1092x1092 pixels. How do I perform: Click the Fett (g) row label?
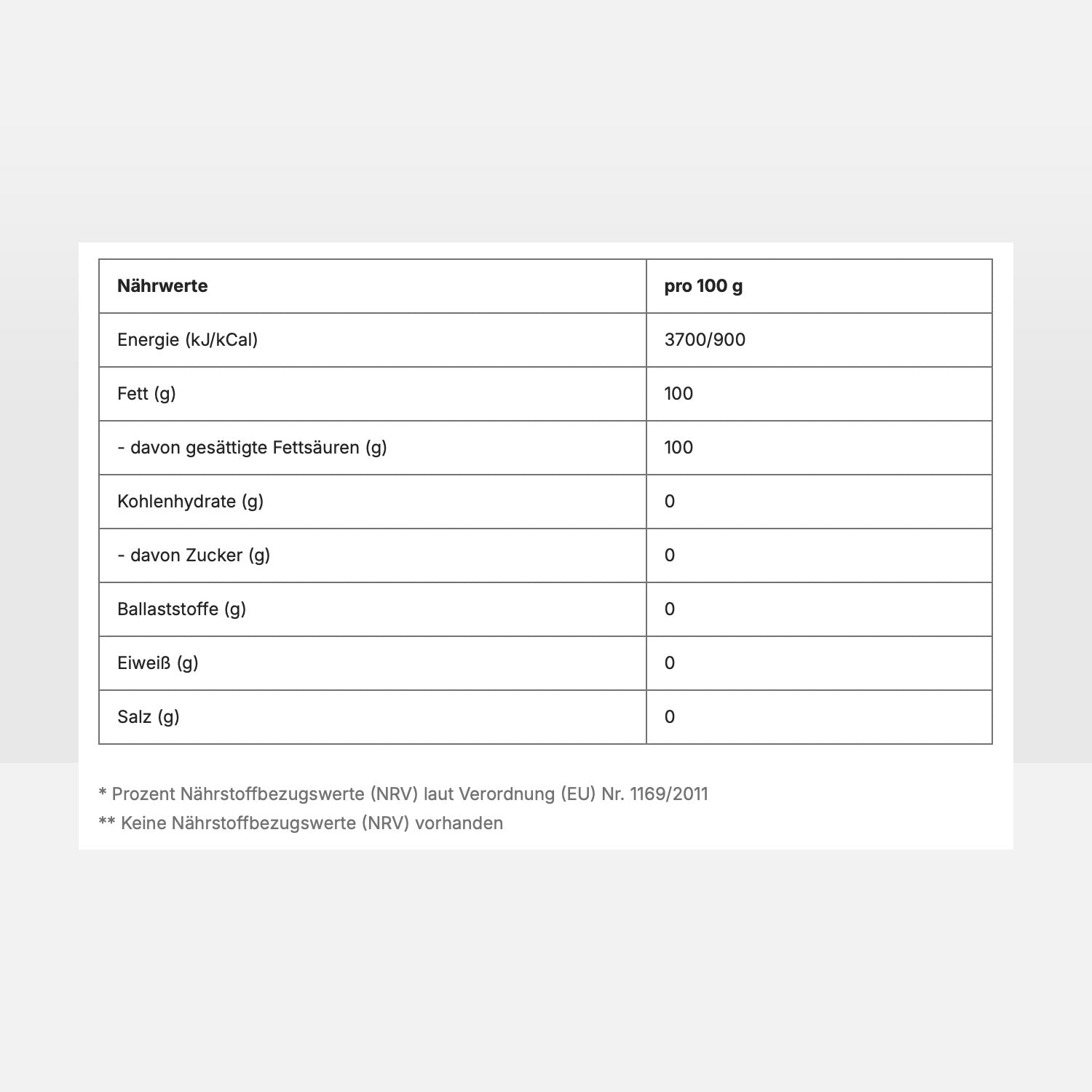[146, 394]
